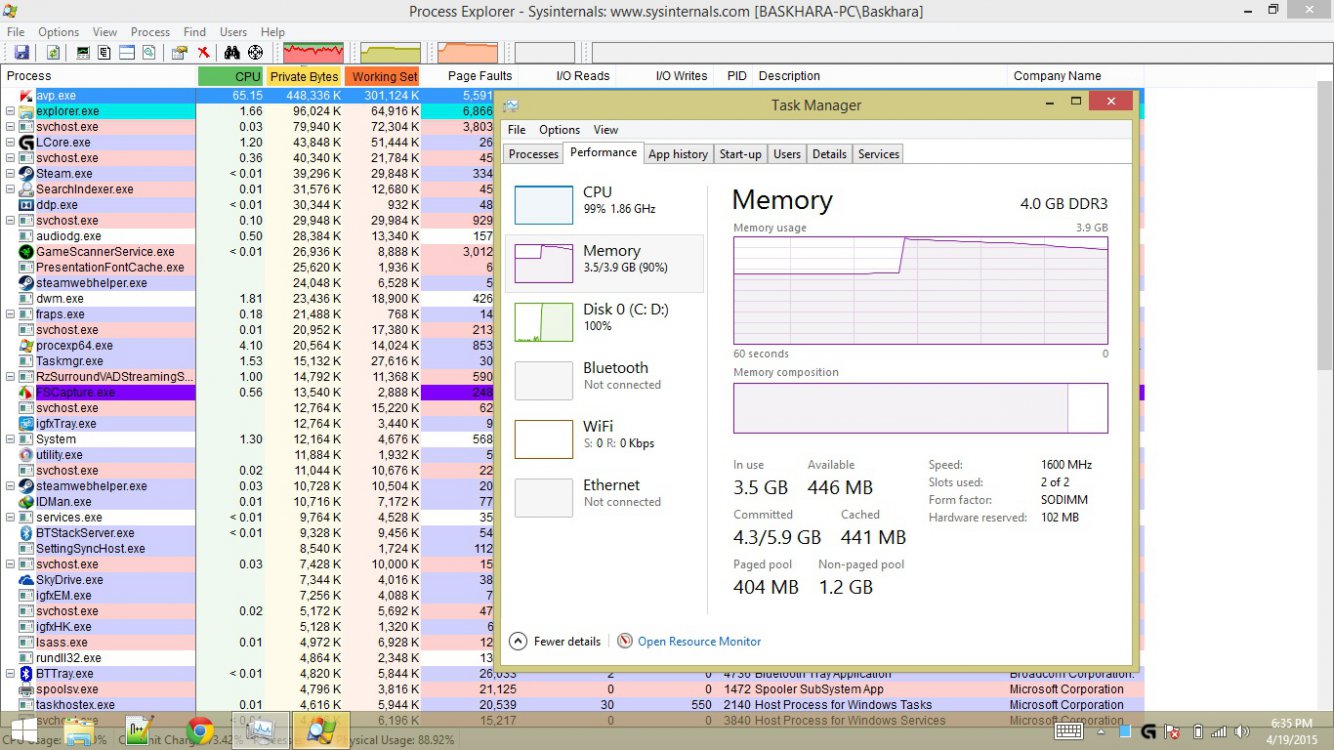
Task: Click the Memory usage graph
Action: tap(920, 291)
